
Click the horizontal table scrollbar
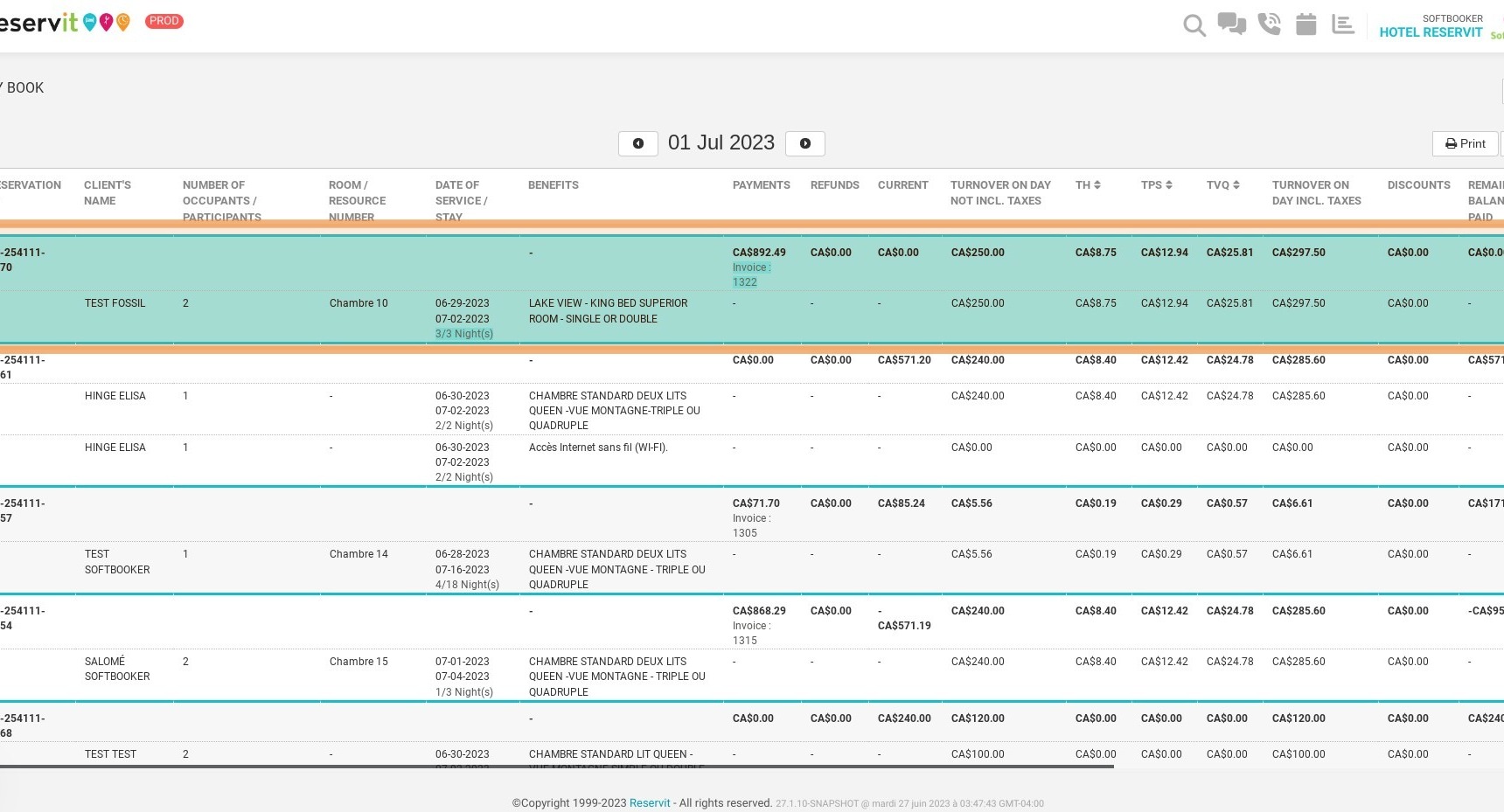(x=556, y=767)
